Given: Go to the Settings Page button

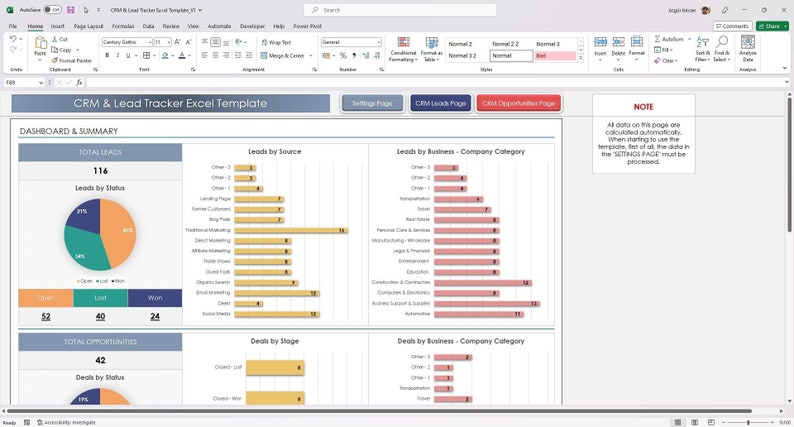Looking at the screenshot, I should [372, 103].
